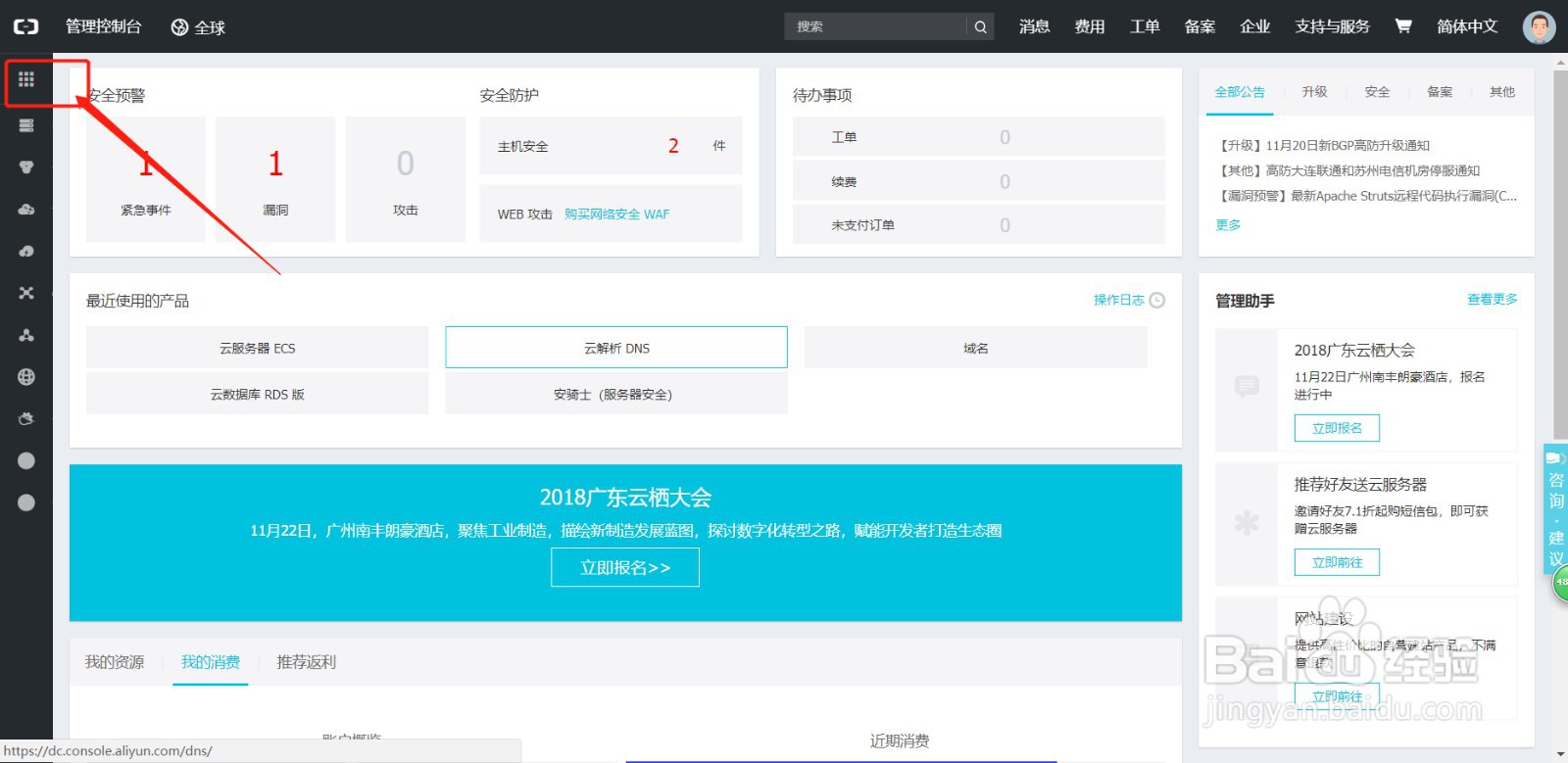This screenshot has width=1568, height=763.
Task: Open the globe sidebar icon
Action: click(26, 377)
